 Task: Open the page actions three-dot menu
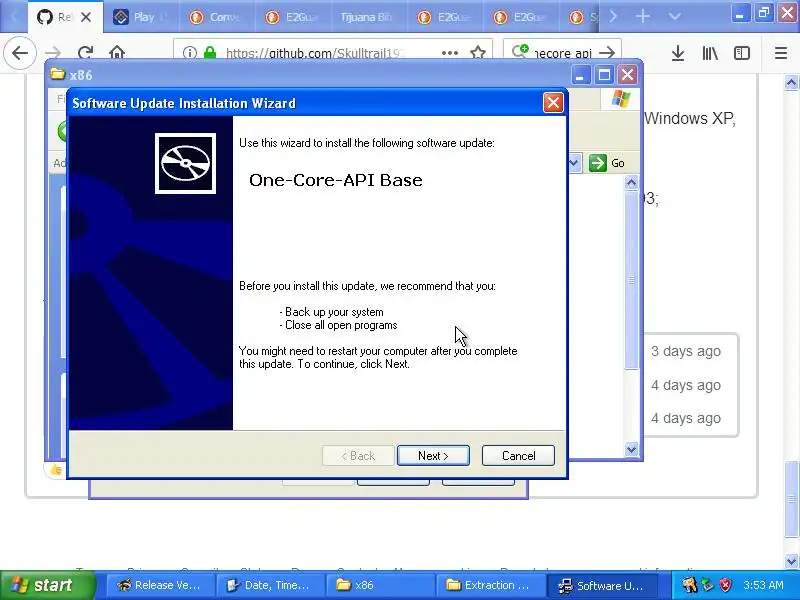point(449,53)
